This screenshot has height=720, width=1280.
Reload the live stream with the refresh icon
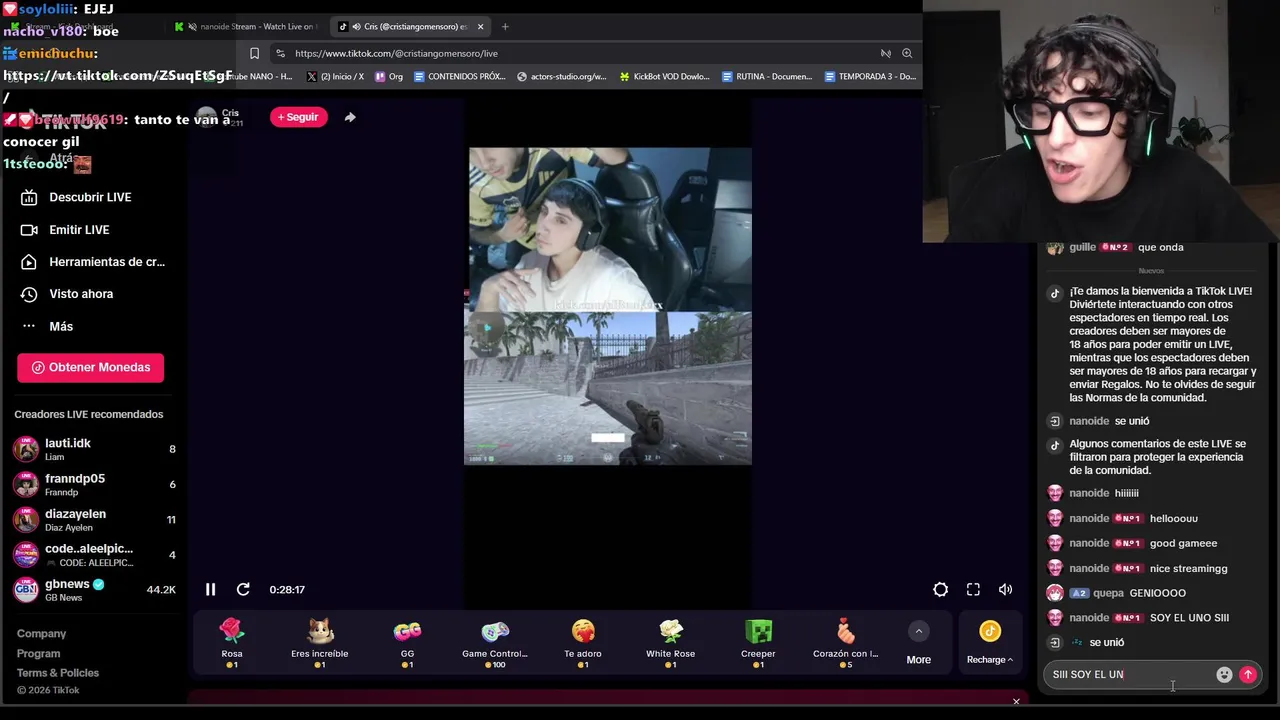243,589
